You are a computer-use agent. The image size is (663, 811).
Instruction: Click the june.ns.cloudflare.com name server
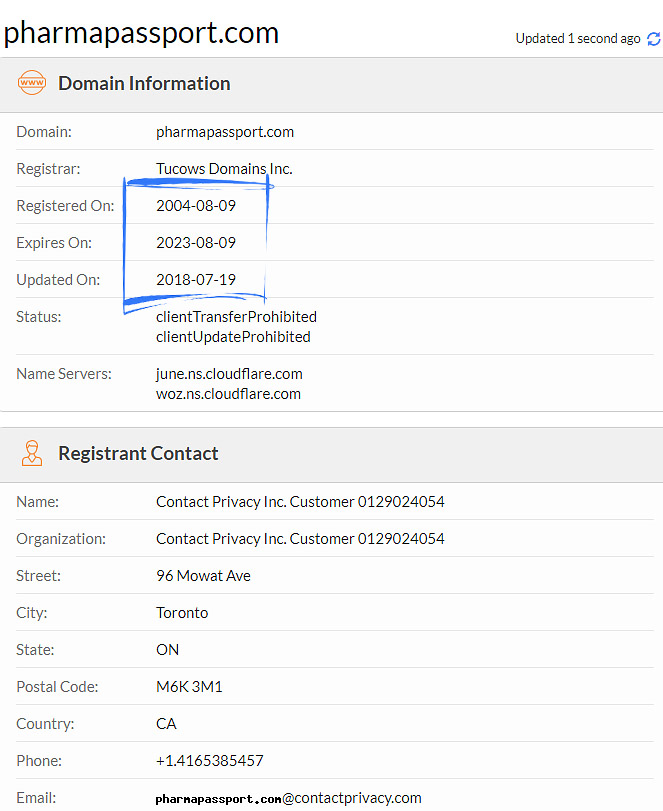pyautogui.click(x=229, y=374)
